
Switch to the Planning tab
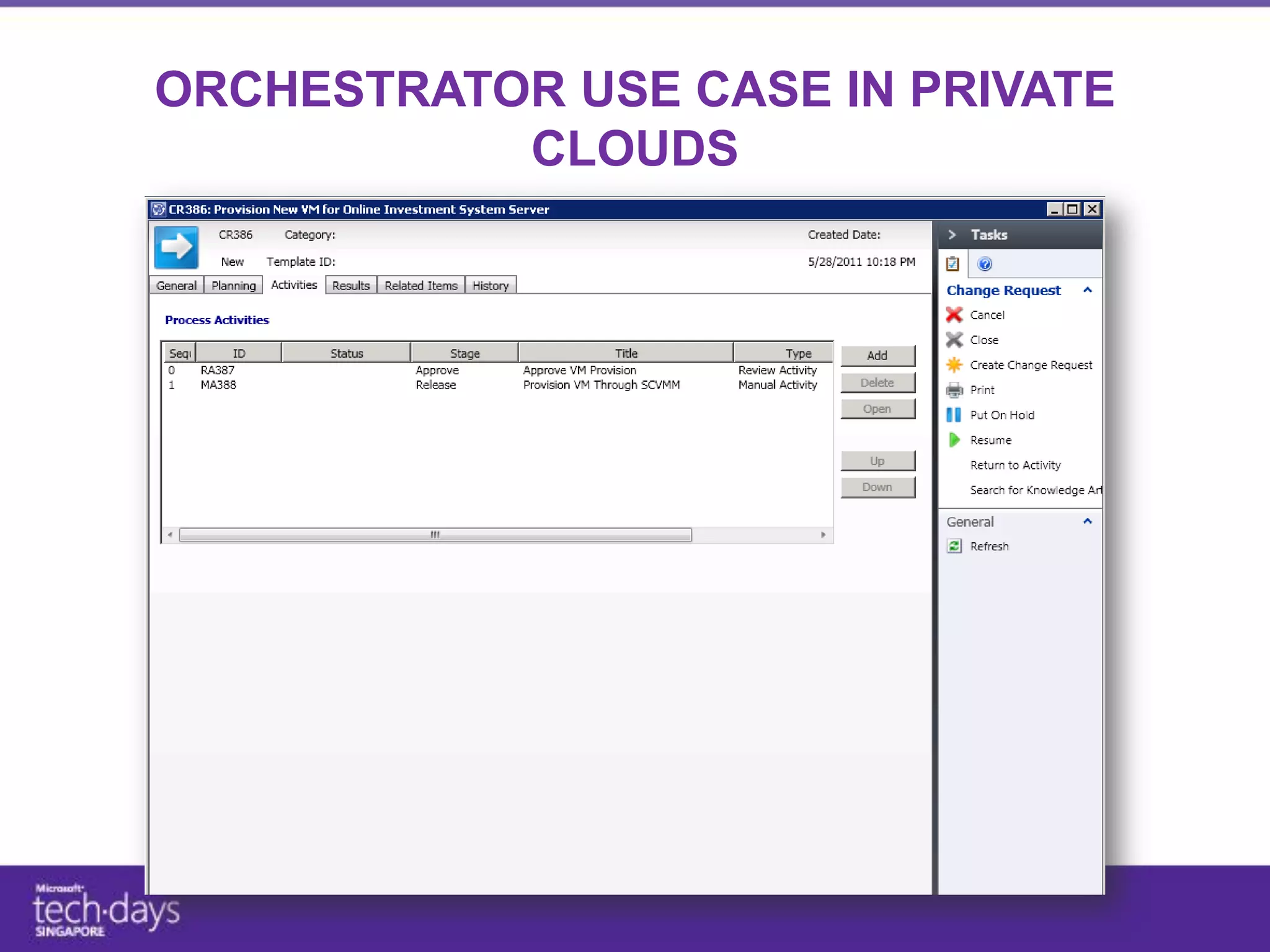[233, 285]
